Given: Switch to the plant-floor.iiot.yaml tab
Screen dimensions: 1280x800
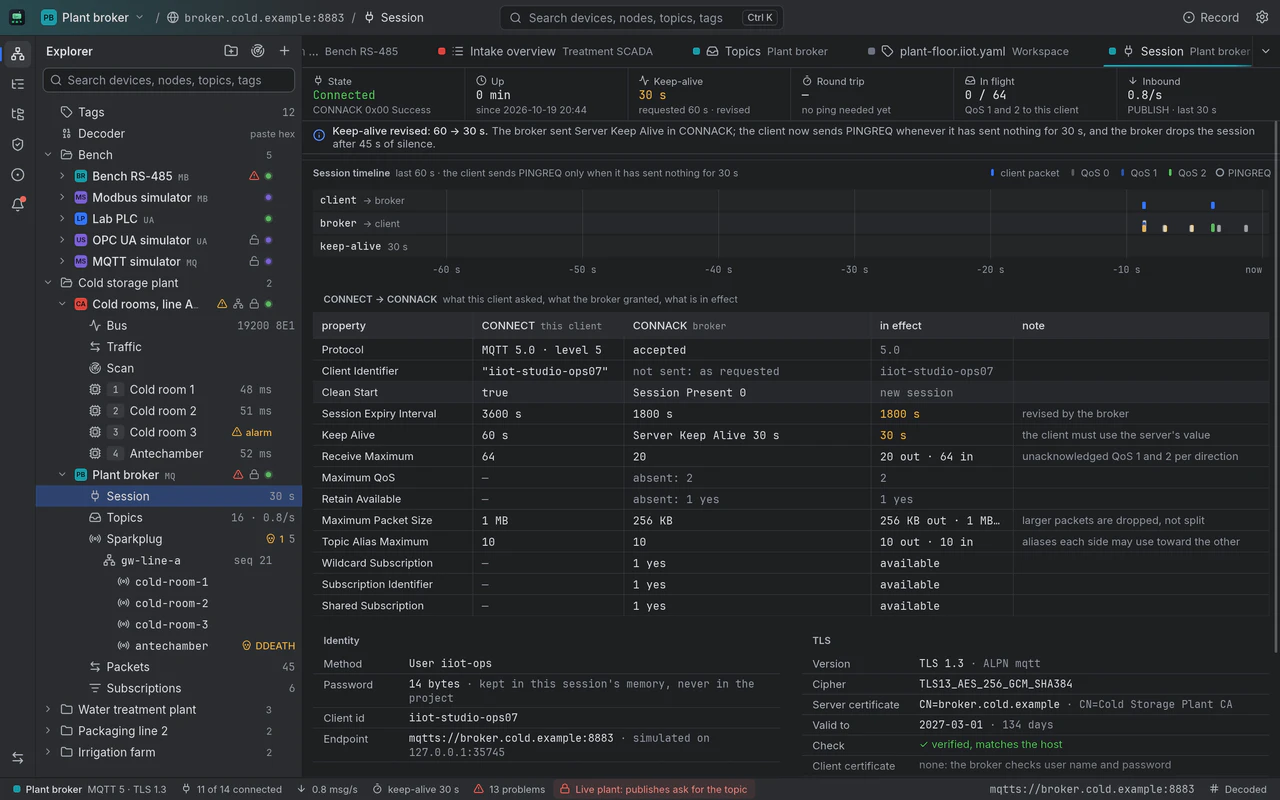Looking at the screenshot, I should pyautogui.click(x=969, y=51).
